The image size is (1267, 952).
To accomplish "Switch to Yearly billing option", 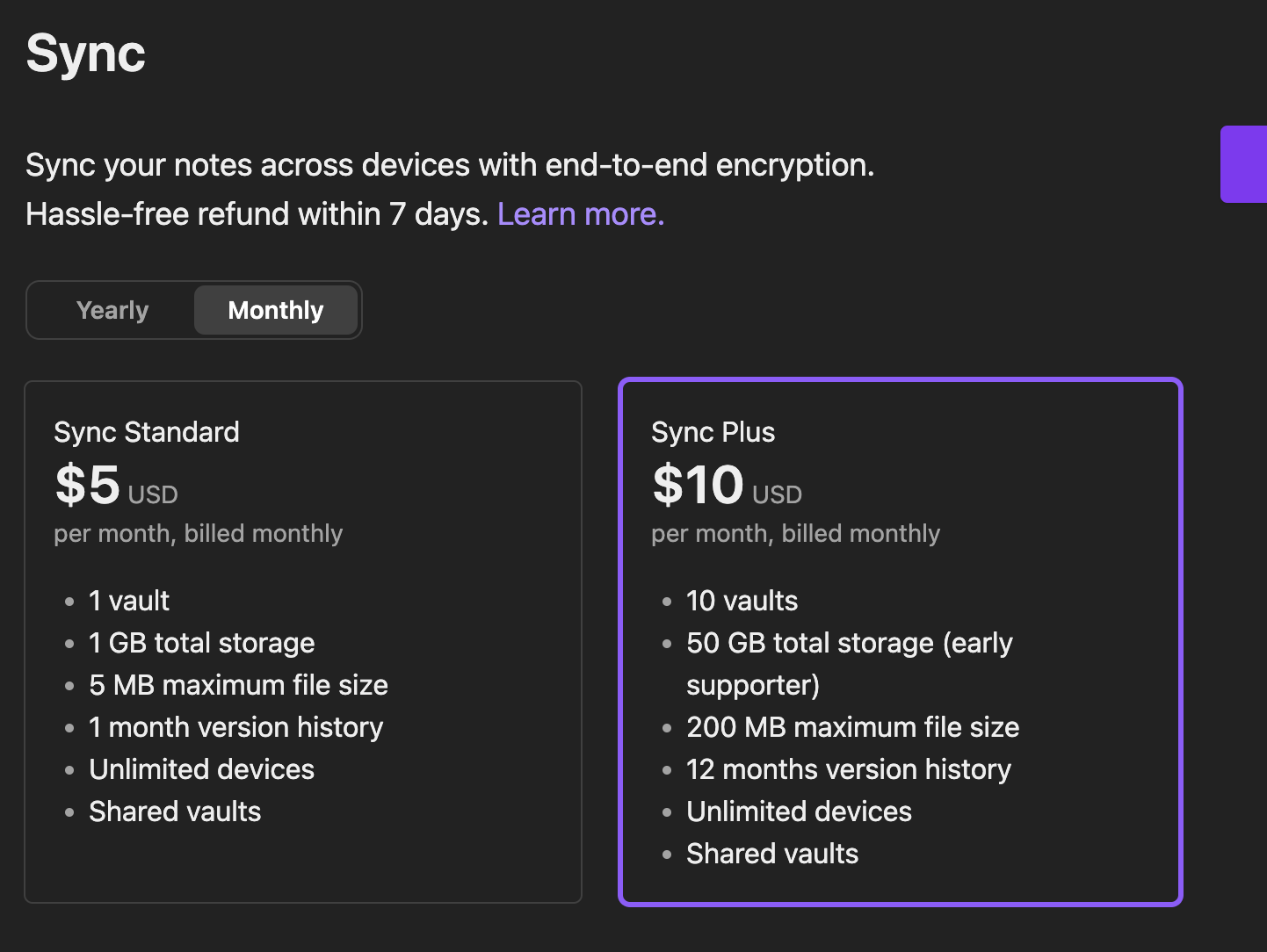I will click(x=112, y=310).
